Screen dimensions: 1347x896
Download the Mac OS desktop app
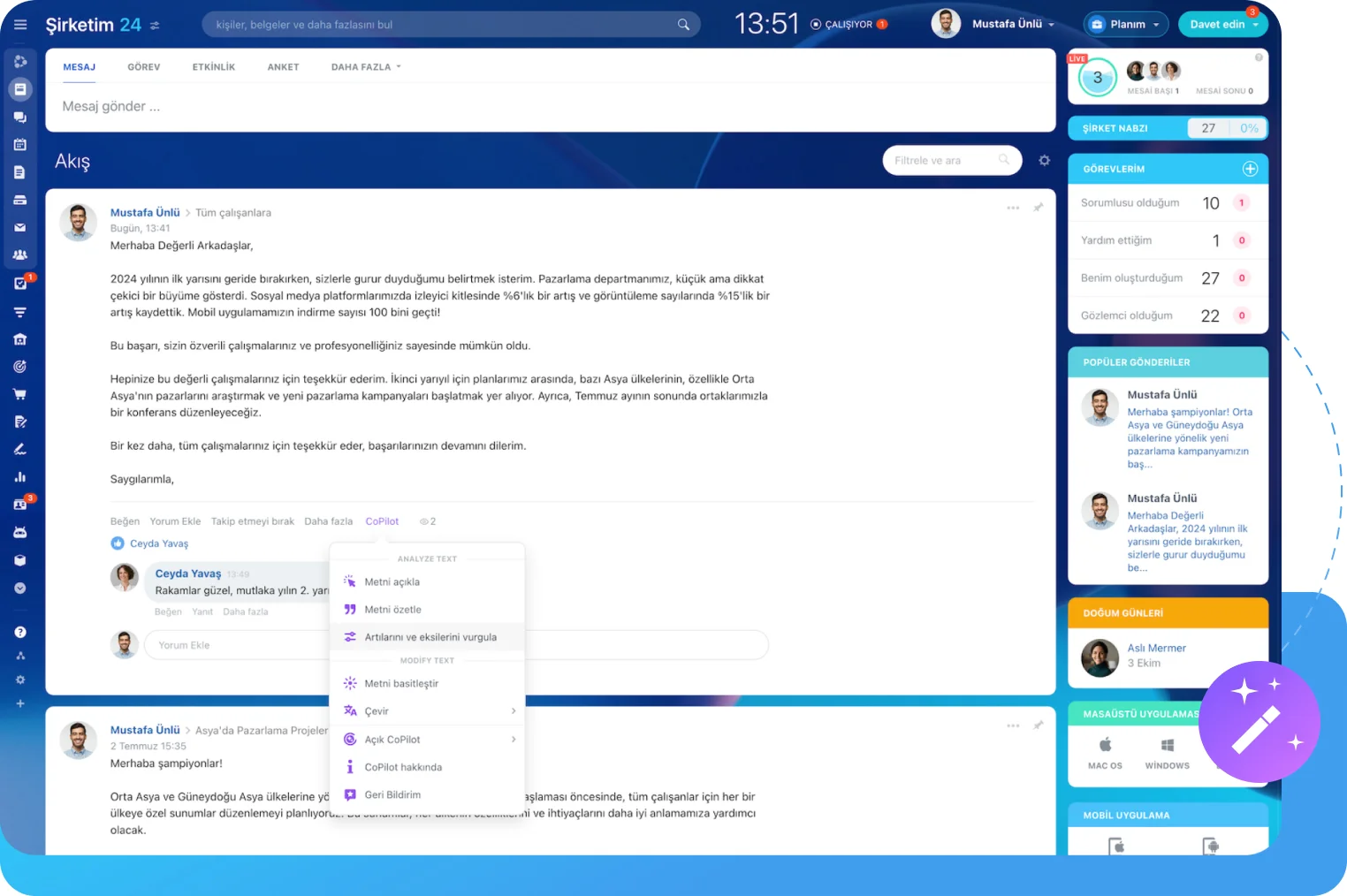pyautogui.click(x=1105, y=752)
